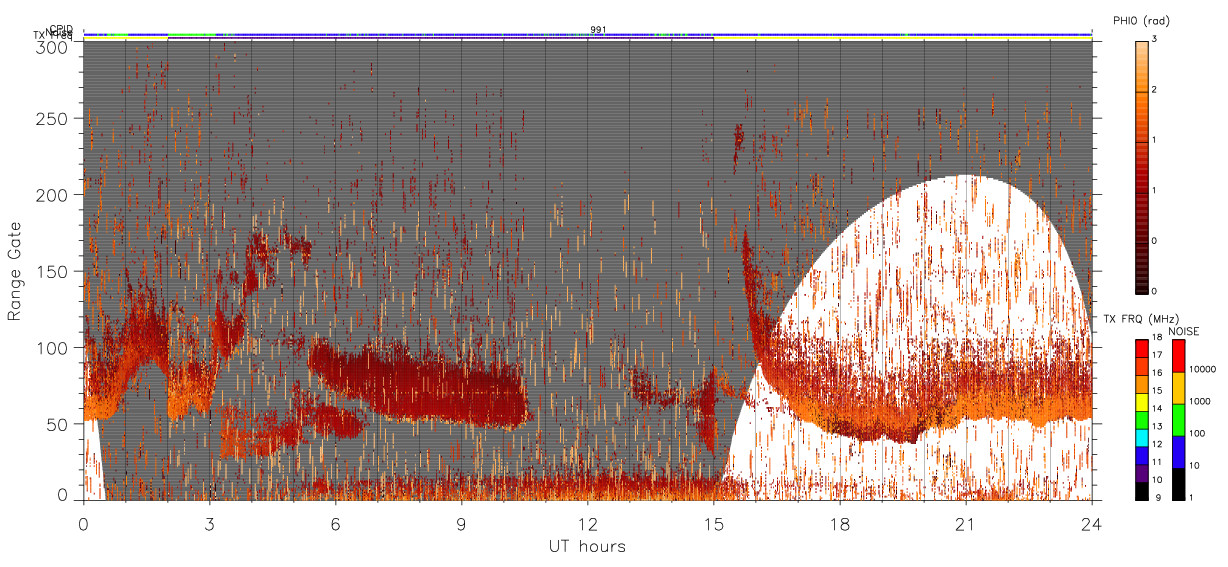Click the PHI0 colorbar tick label '2'

coord(1155,90)
